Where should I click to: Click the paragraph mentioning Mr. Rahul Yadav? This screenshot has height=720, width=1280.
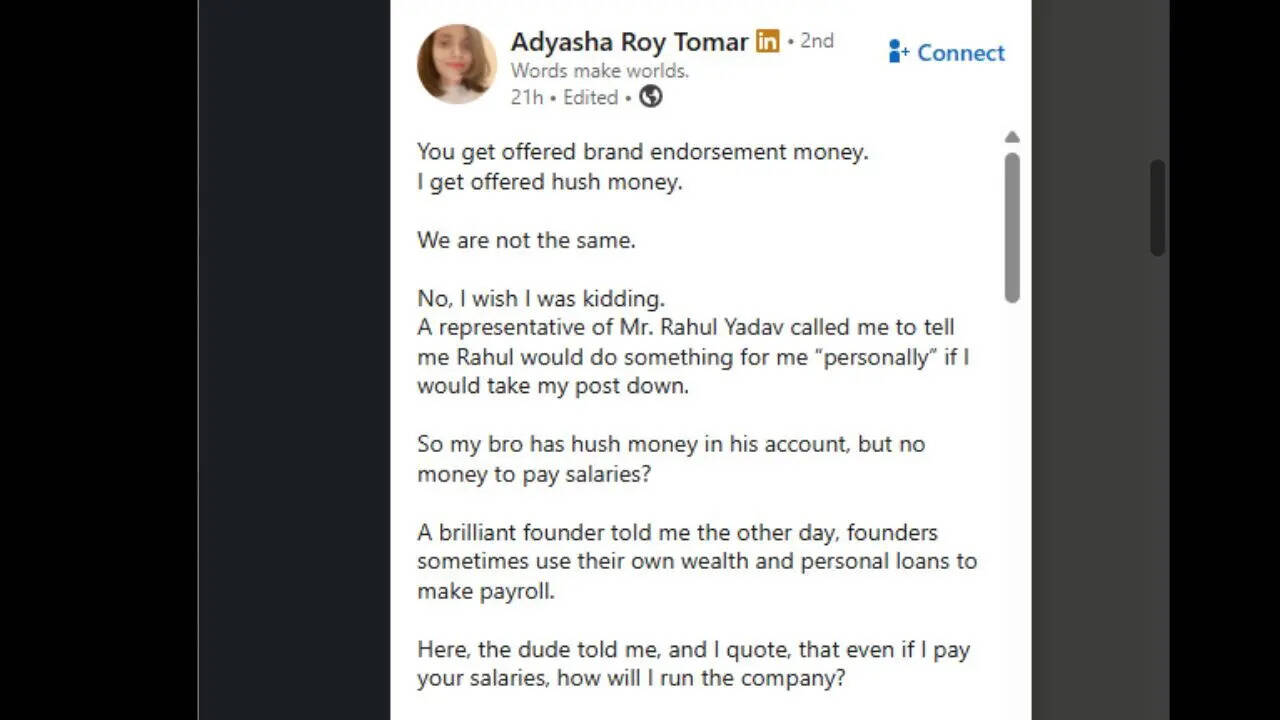[690, 356]
